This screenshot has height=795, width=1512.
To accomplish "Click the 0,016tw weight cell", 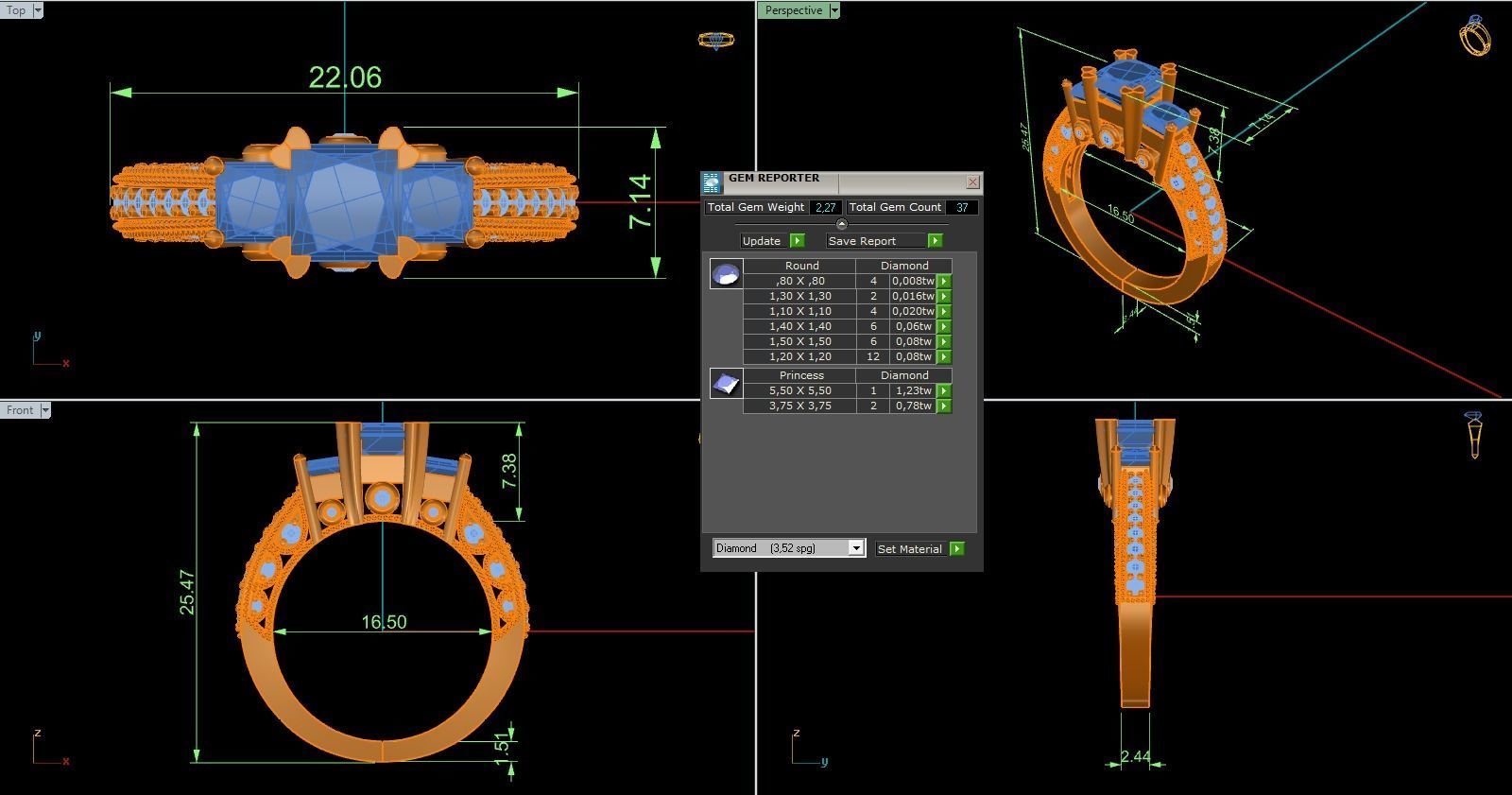I will 914,296.
